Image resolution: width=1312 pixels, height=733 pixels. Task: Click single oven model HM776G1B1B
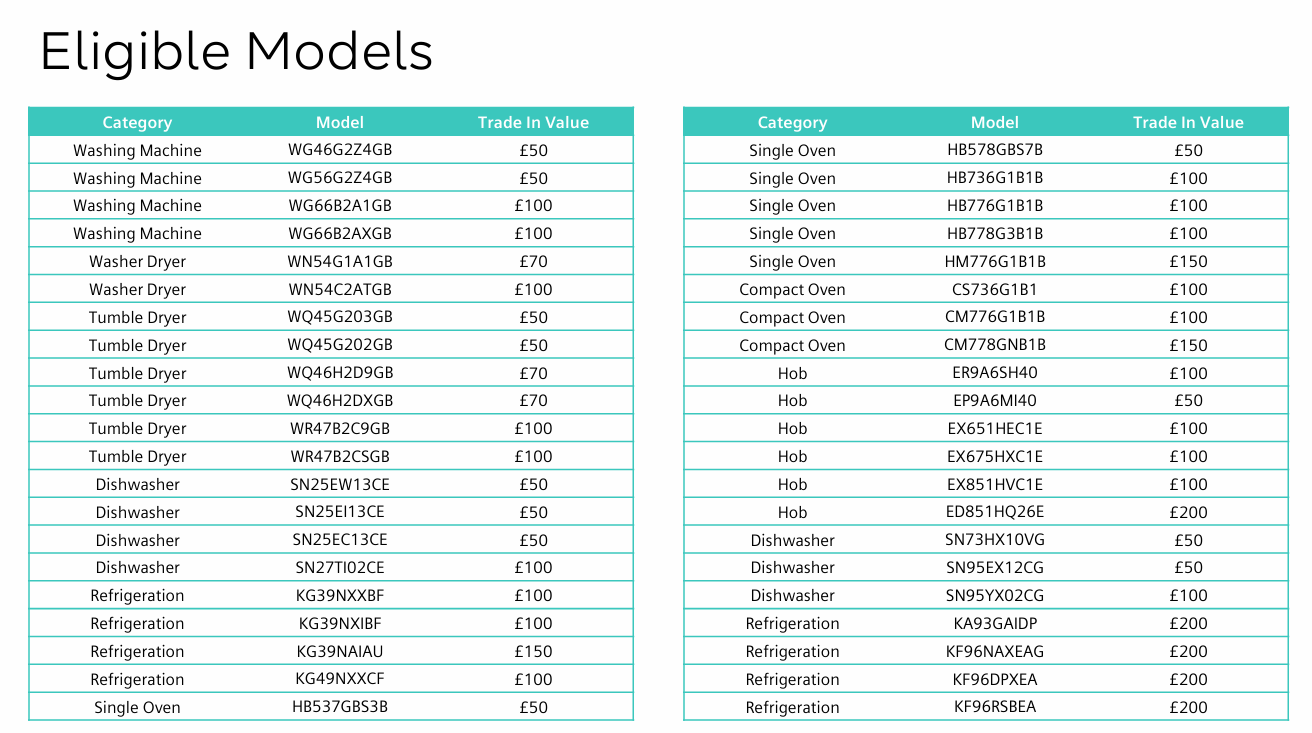coord(995,261)
